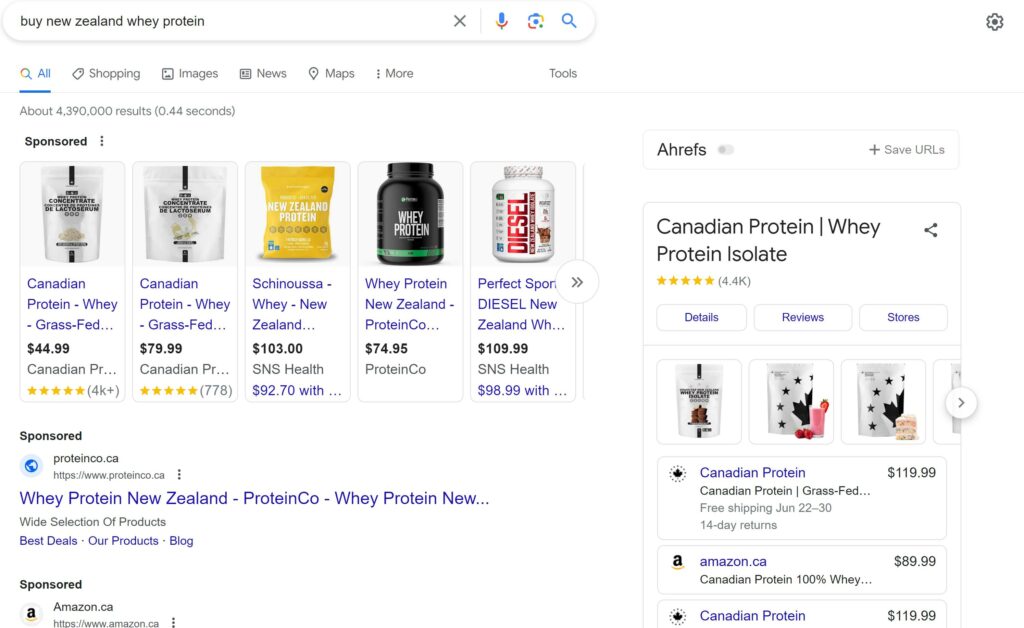Open the three-dot menu next to Sponsored label
This screenshot has width=1024, height=628.
(x=101, y=141)
